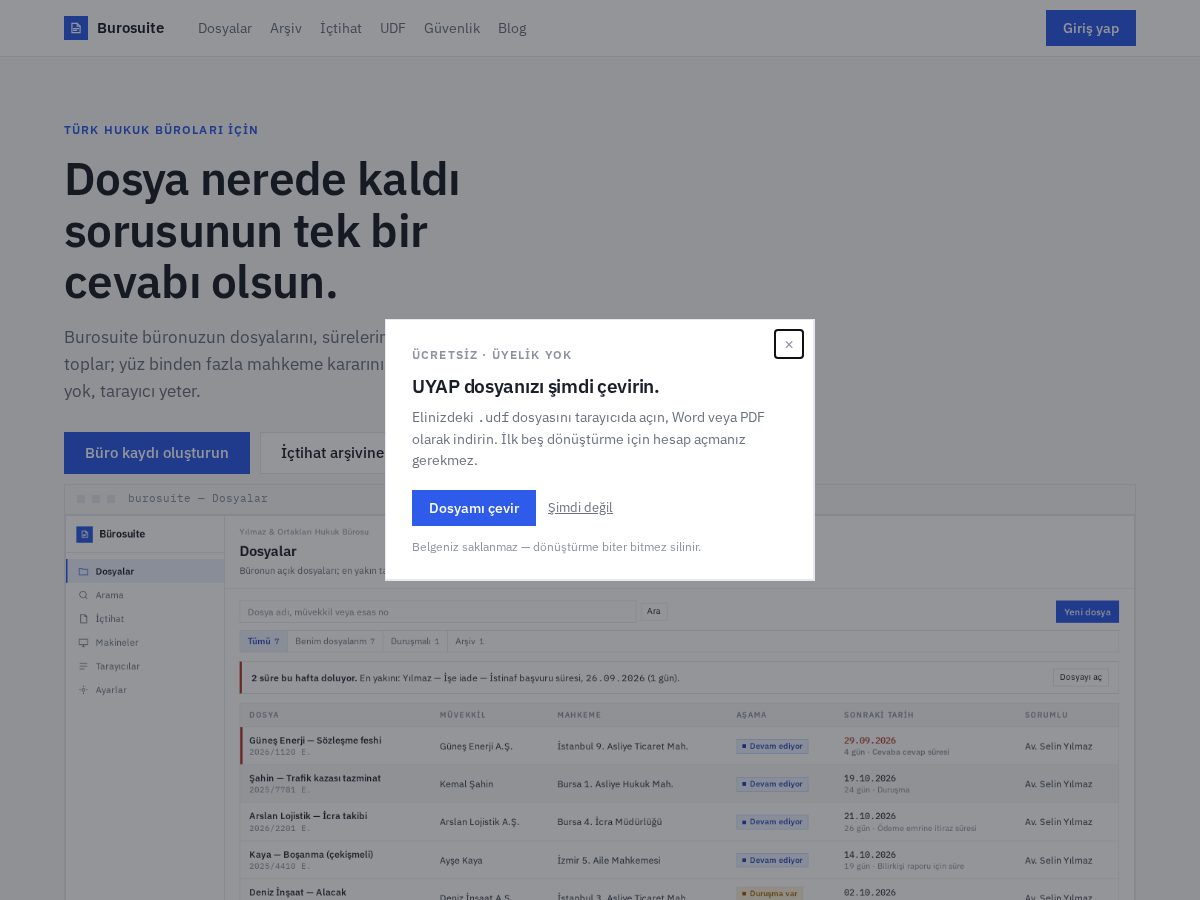
Task: Click the date 29.09.2026
Action: tap(870, 740)
